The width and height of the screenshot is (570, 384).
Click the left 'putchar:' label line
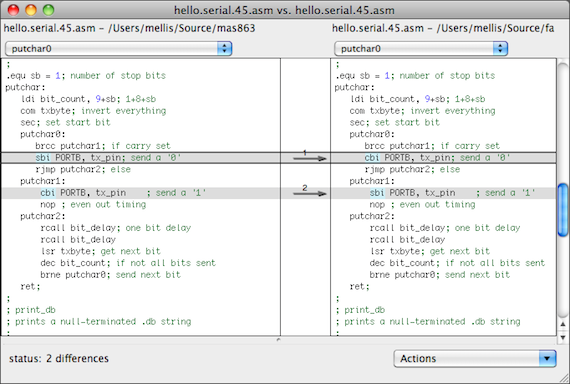point(25,87)
